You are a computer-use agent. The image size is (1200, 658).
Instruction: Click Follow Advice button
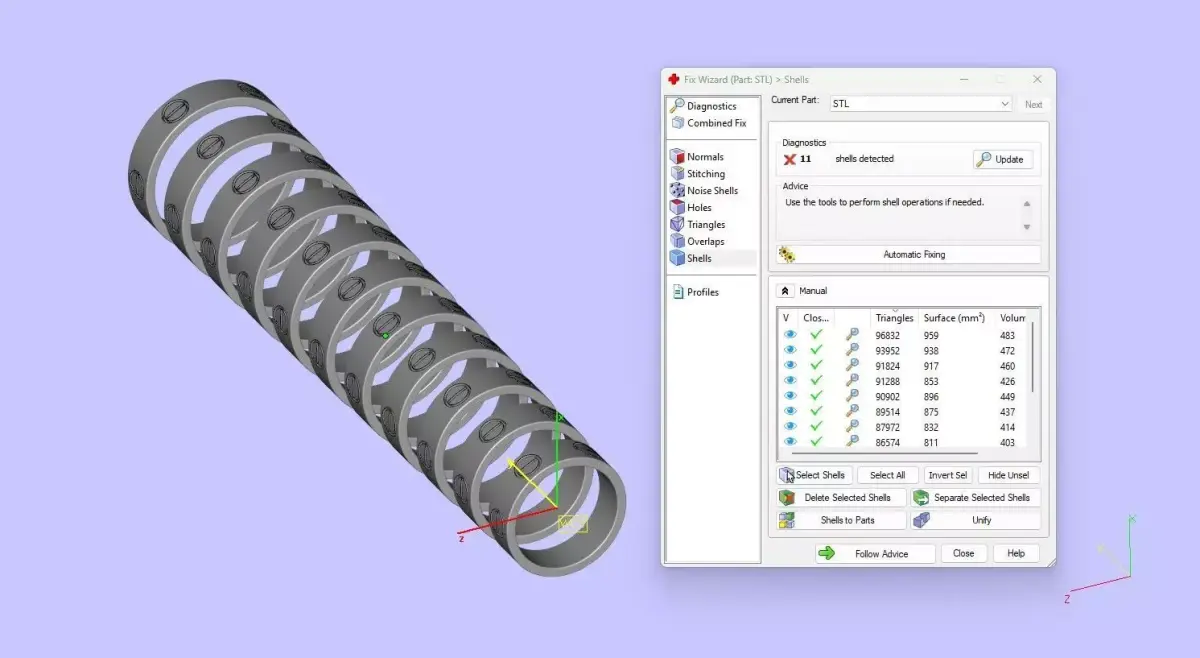[x=875, y=553]
